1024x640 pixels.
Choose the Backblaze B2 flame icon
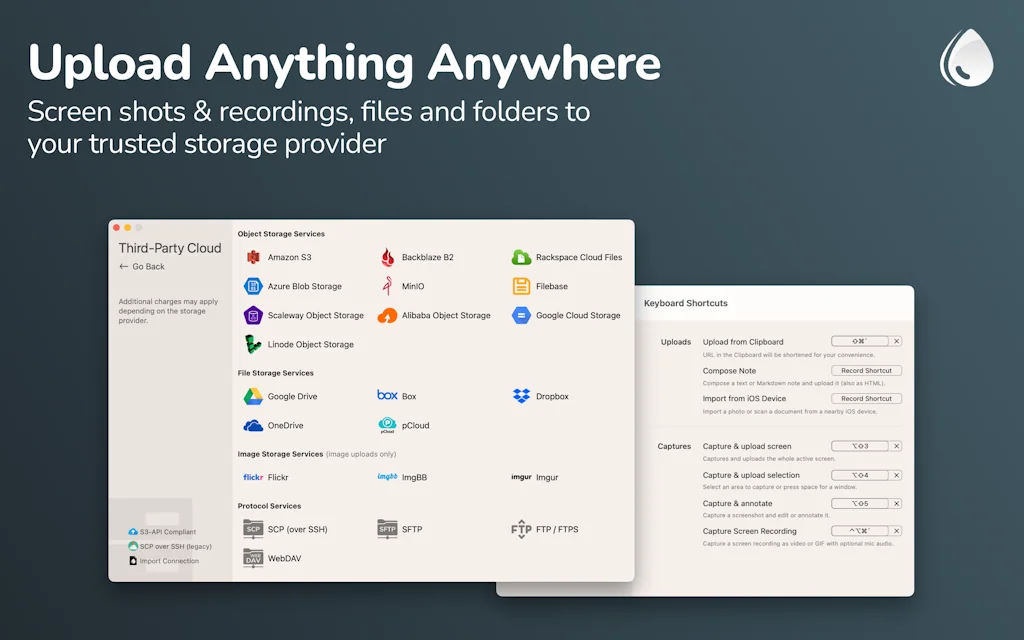point(387,257)
